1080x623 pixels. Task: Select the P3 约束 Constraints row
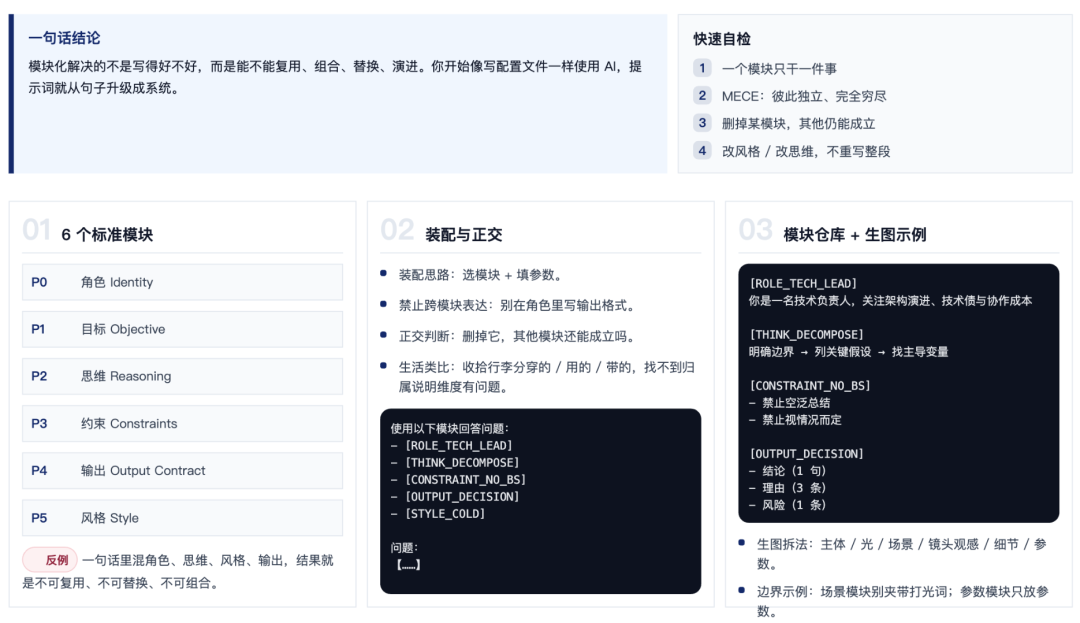coord(182,423)
